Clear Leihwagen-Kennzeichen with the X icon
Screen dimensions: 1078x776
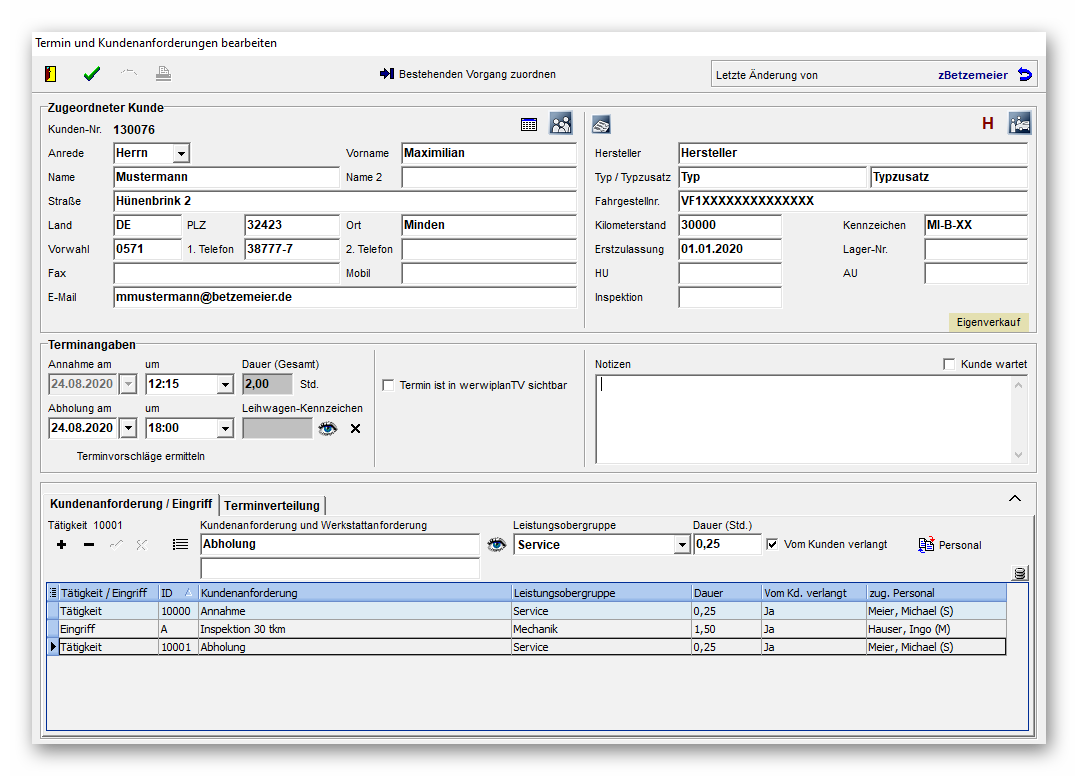click(x=355, y=429)
